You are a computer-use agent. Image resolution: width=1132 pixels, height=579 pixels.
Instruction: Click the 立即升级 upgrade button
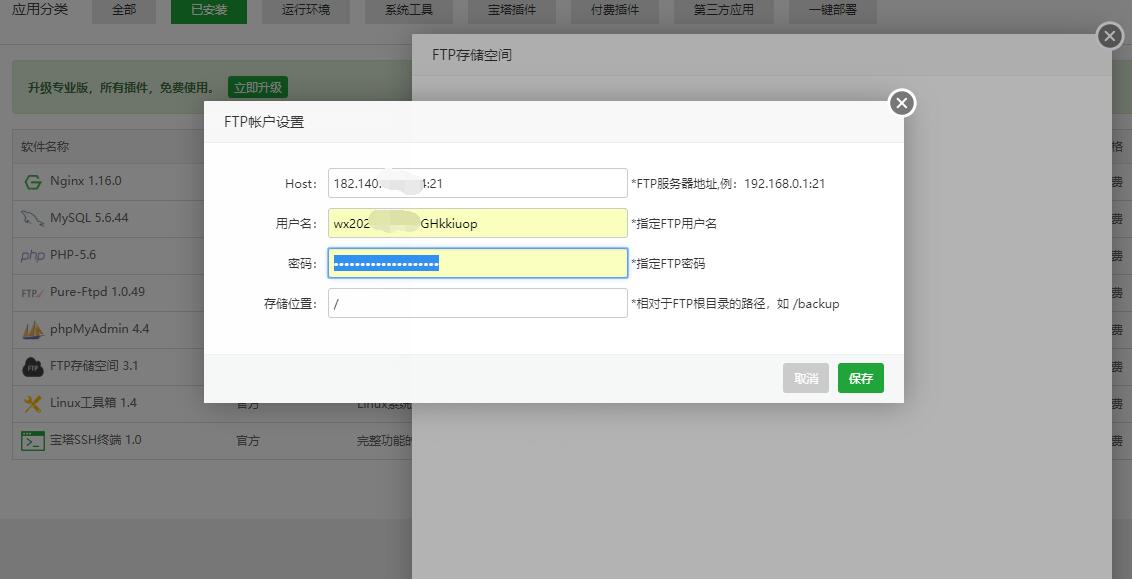[258, 87]
